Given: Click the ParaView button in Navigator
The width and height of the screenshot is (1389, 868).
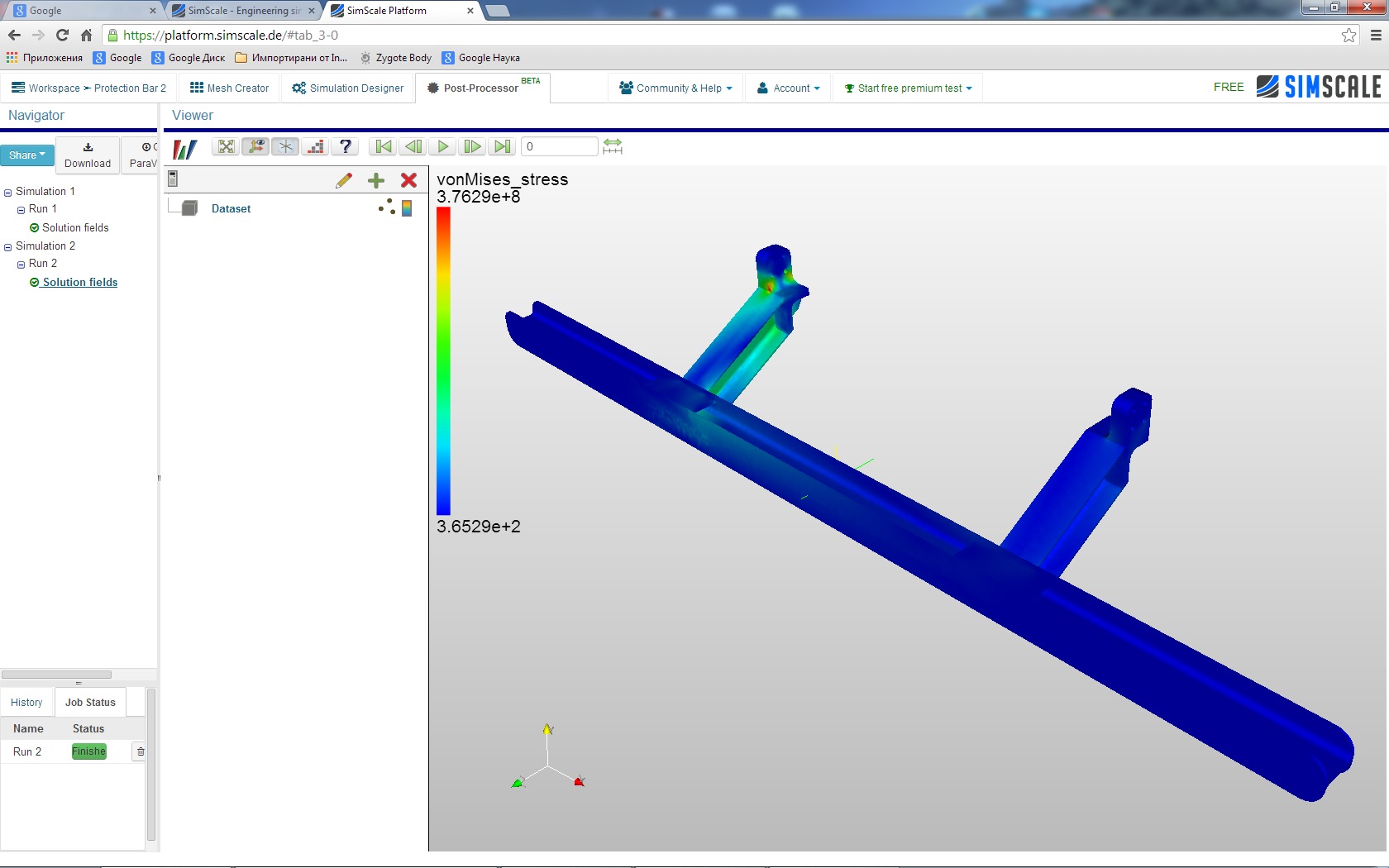Looking at the screenshot, I should (x=140, y=155).
